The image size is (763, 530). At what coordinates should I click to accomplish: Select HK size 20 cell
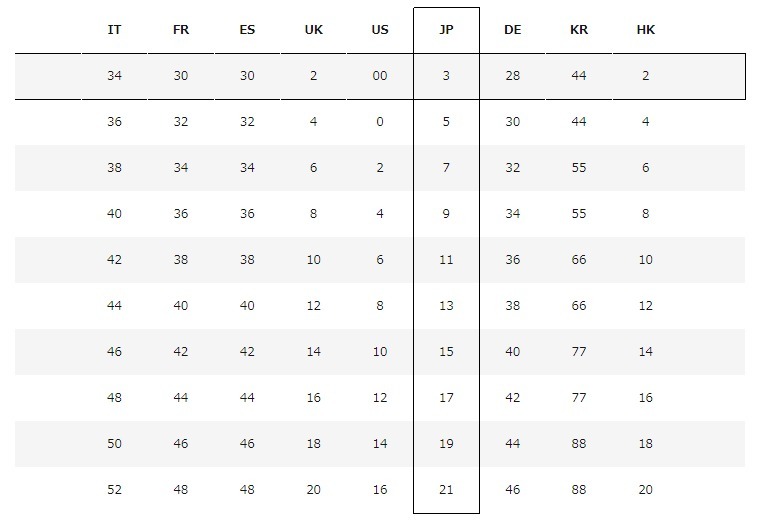[646, 490]
